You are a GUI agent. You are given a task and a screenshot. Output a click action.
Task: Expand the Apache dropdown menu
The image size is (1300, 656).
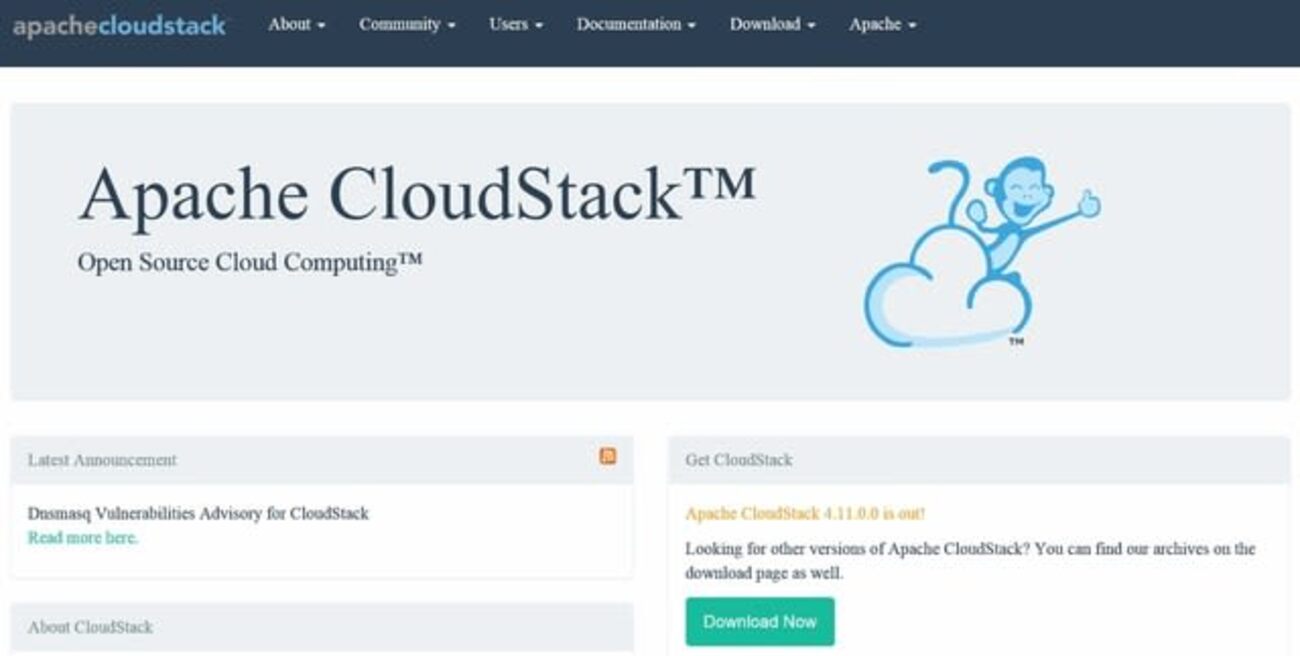pos(880,25)
